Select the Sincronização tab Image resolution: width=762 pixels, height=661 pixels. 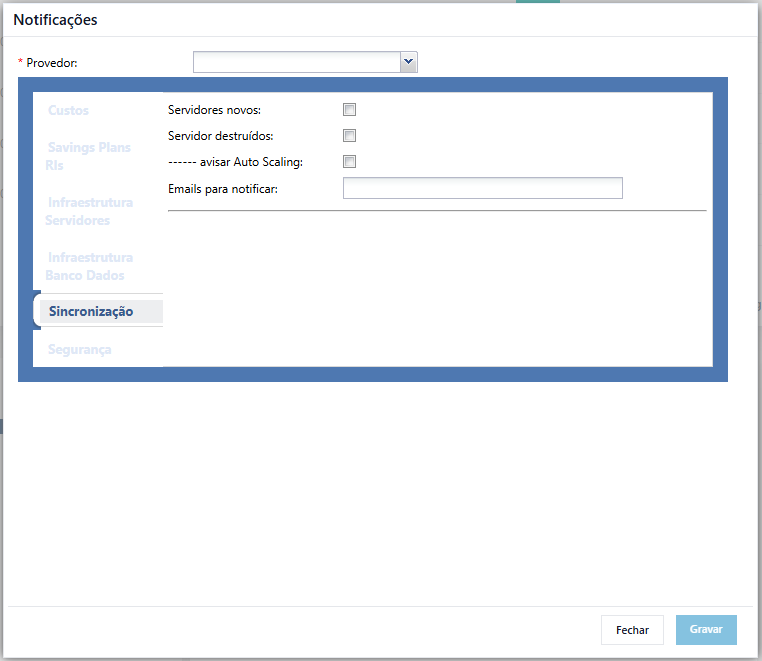tap(91, 311)
